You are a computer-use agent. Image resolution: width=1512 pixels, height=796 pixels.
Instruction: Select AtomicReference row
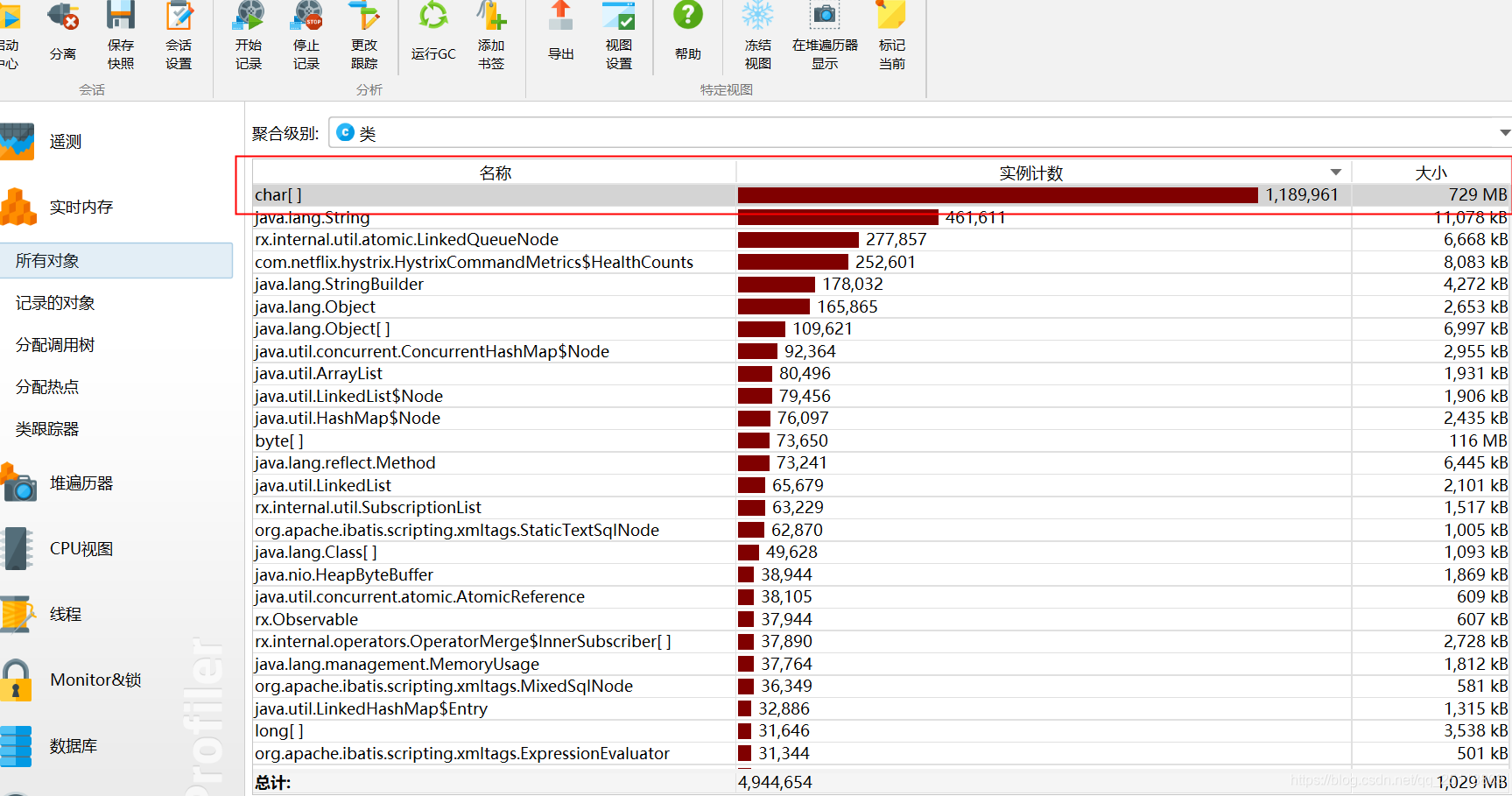tap(883, 596)
